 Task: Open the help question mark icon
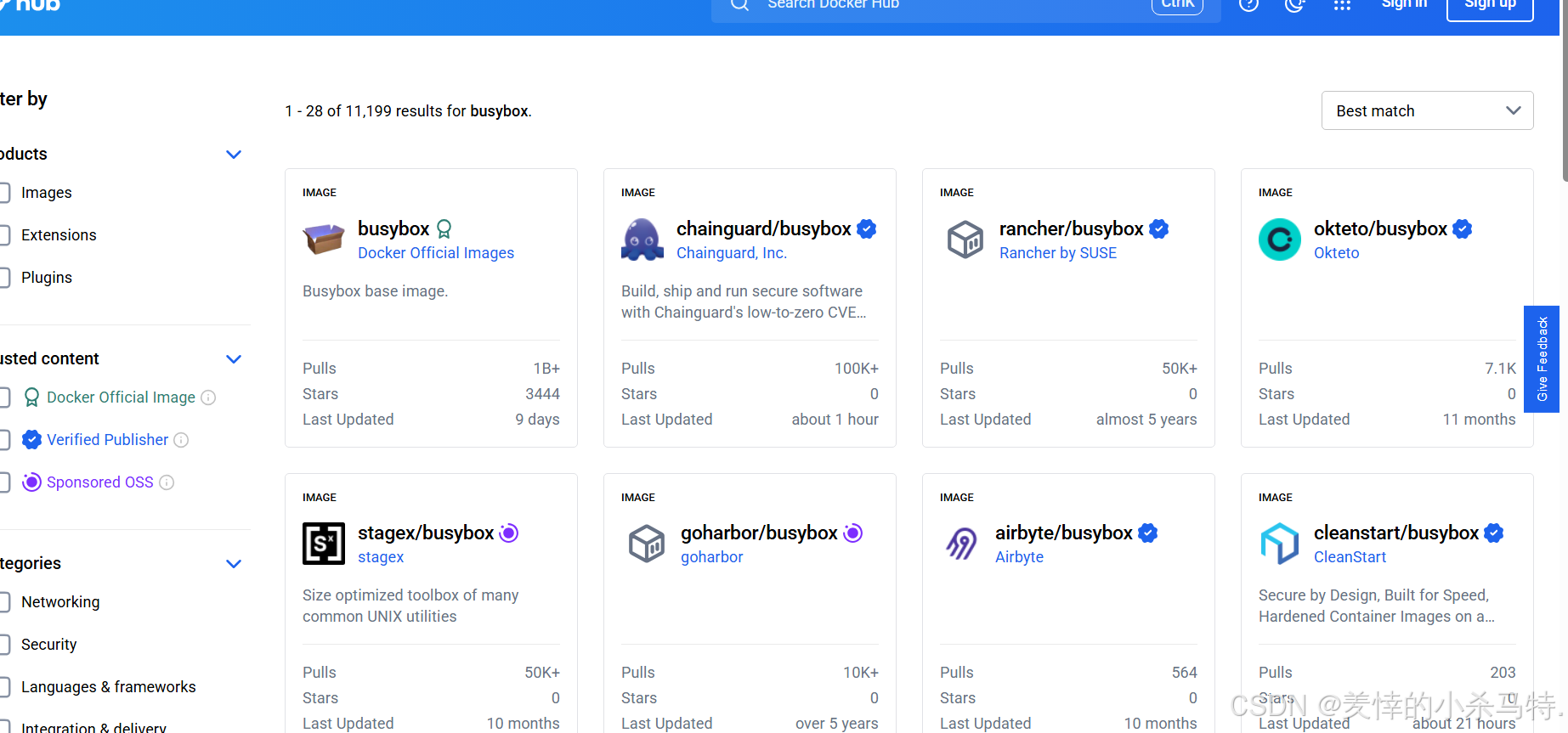[x=1248, y=4]
